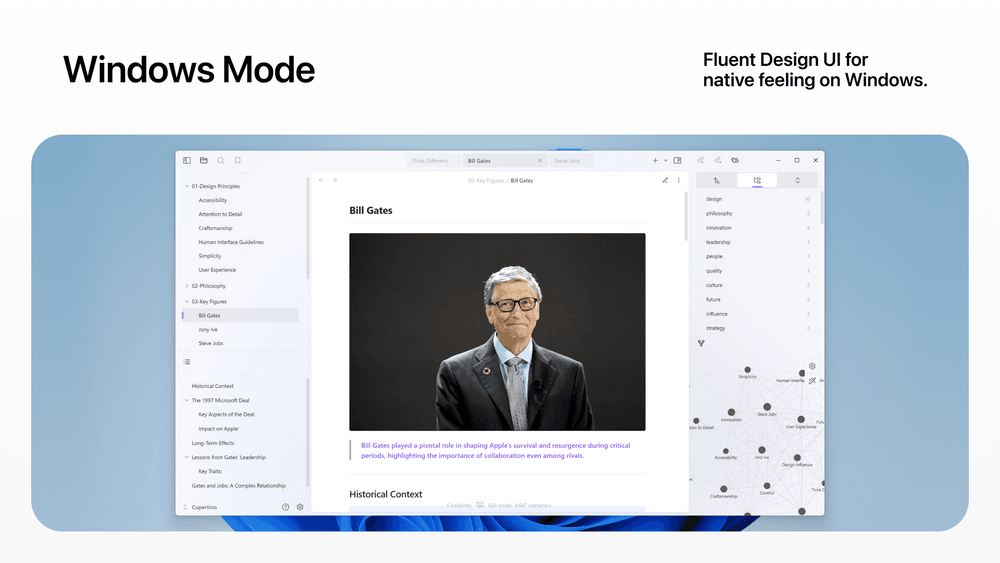Click the pencil edit mode icon

(x=665, y=180)
